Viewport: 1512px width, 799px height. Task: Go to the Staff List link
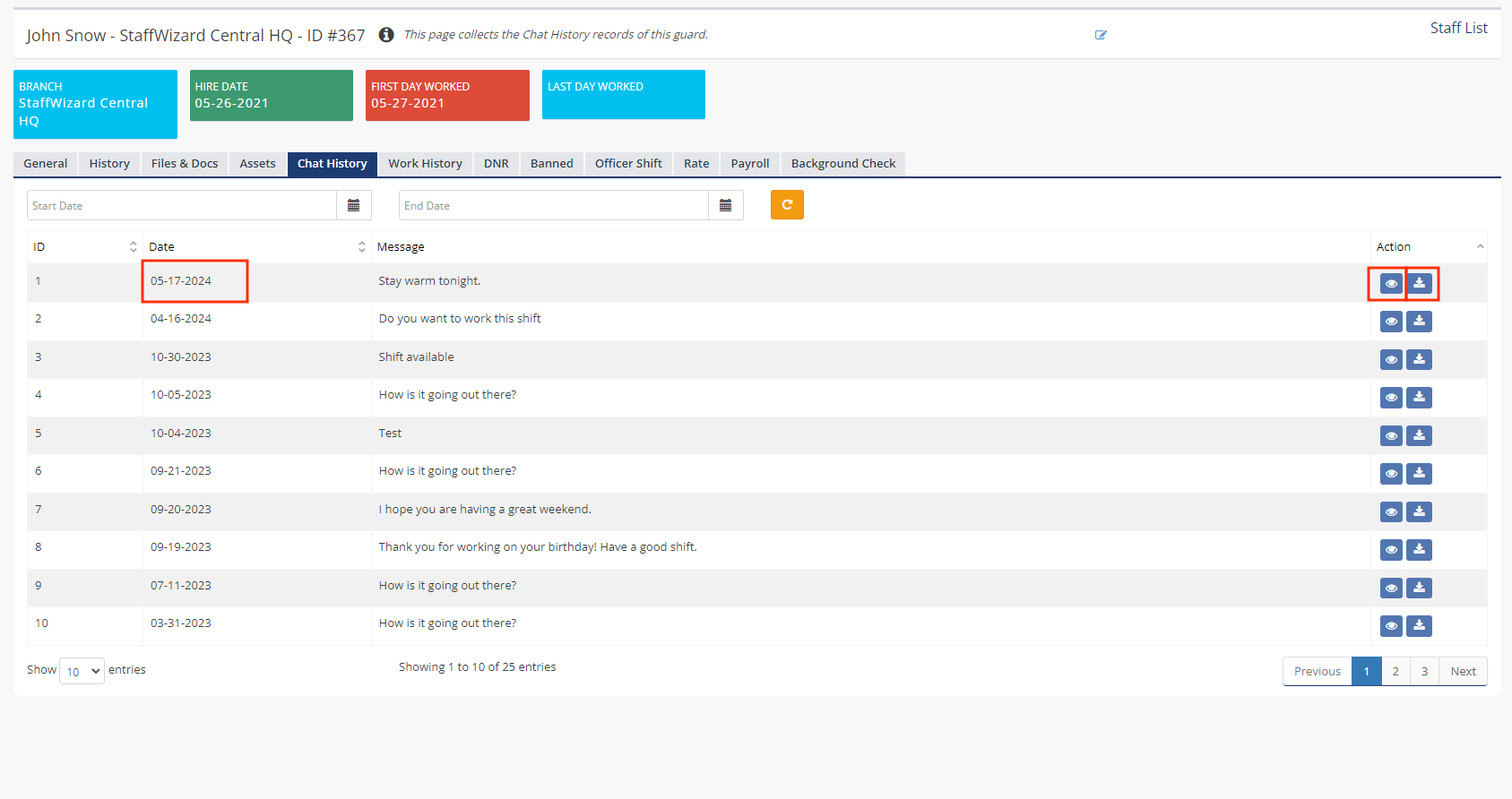1458,28
